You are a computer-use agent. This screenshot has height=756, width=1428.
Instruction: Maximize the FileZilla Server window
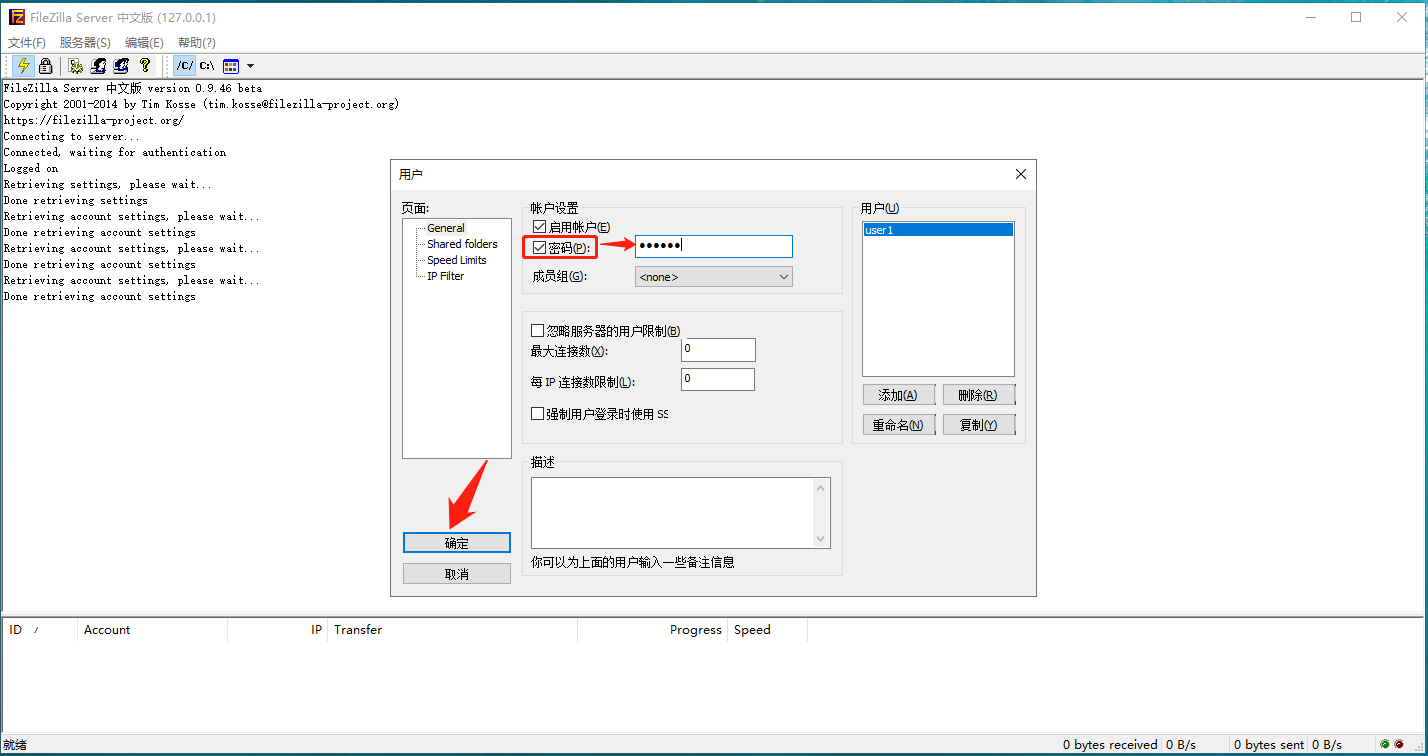coord(1356,17)
